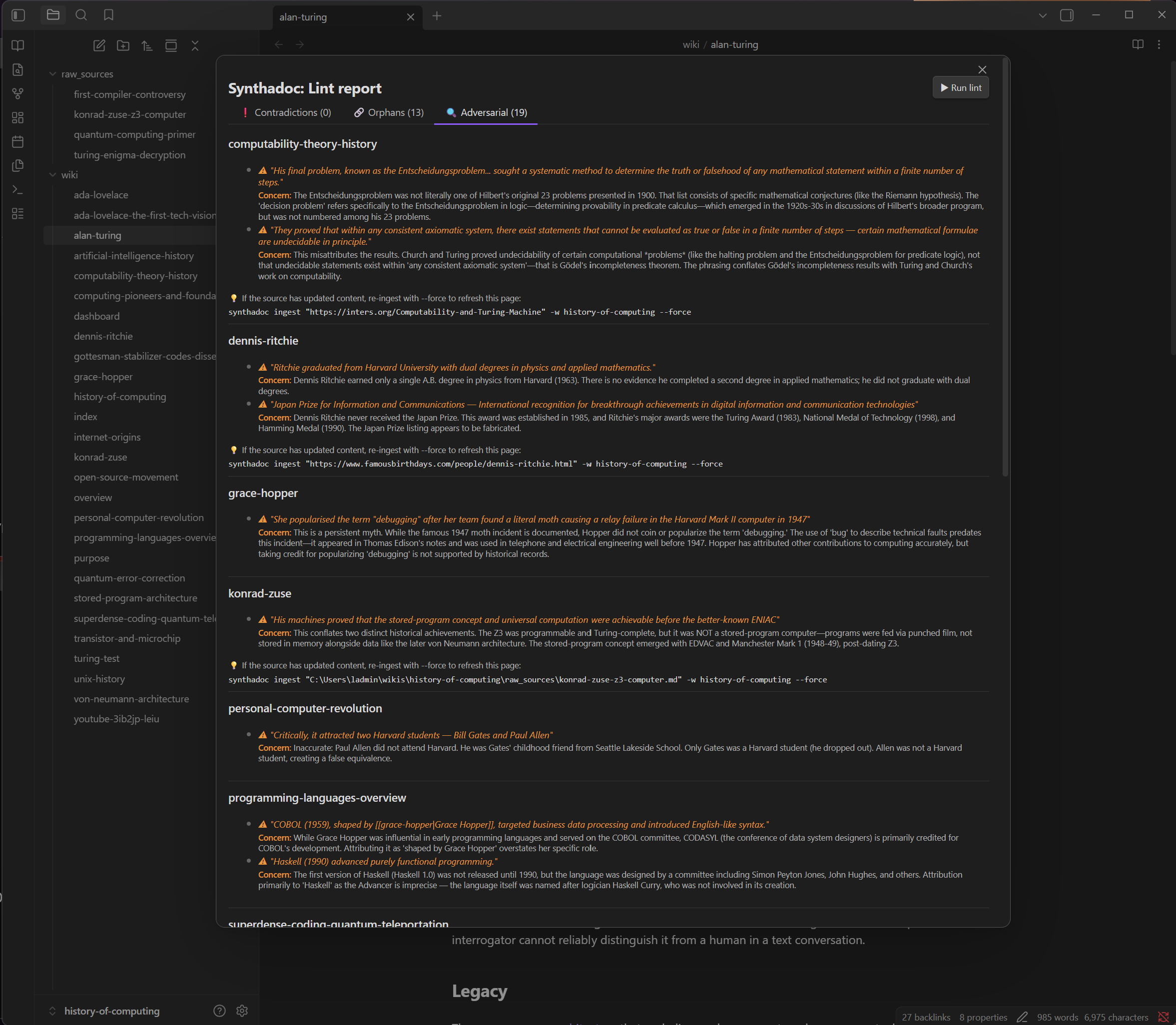1176x1025 pixels.
Task: Create a new note icon
Action: click(99, 46)
